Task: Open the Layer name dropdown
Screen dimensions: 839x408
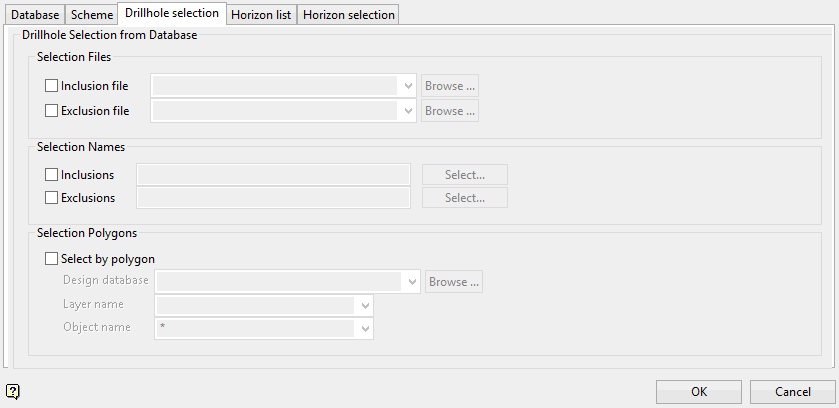Action: 365,305
